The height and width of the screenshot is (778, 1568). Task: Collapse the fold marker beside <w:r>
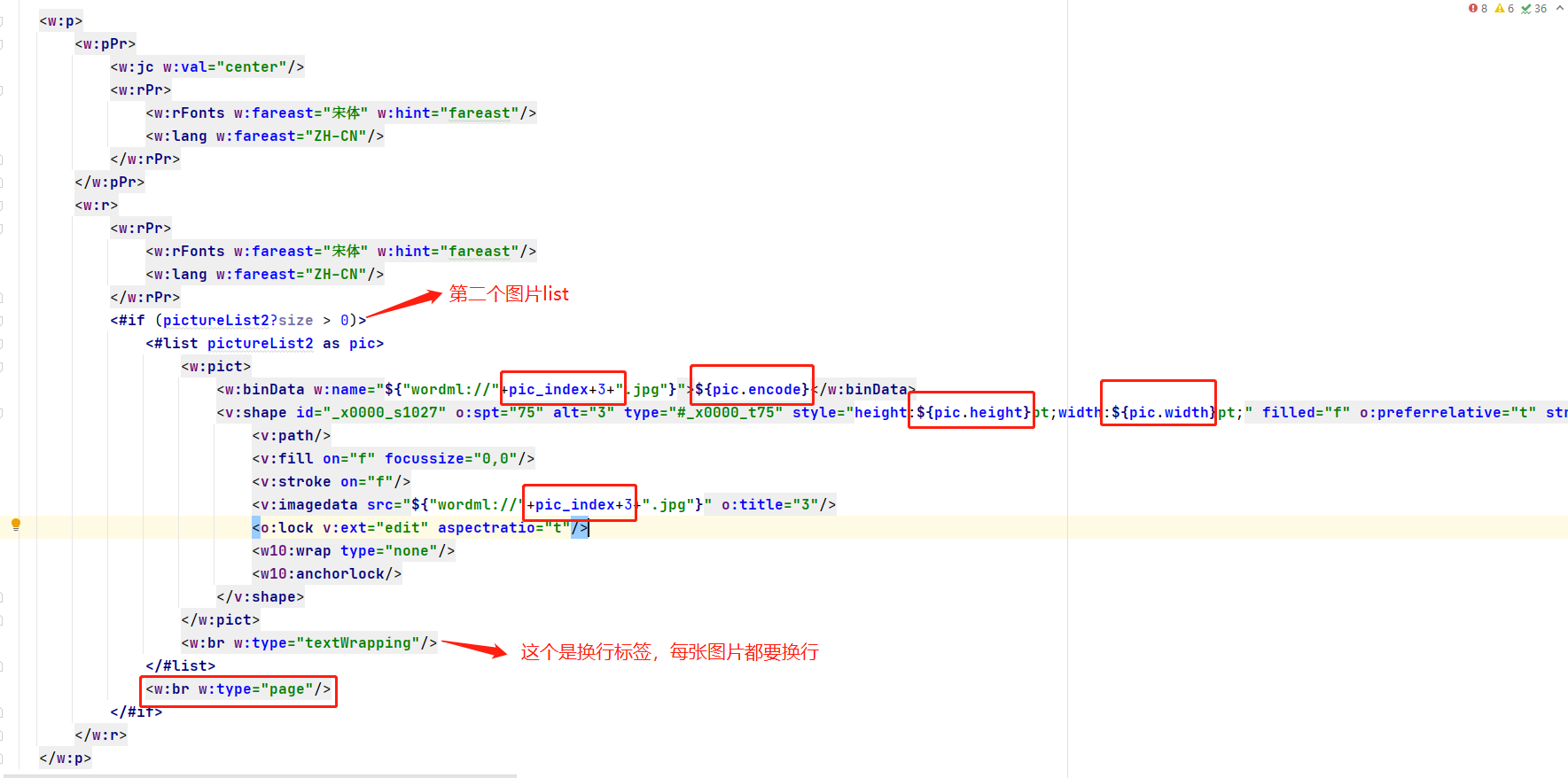0,205
